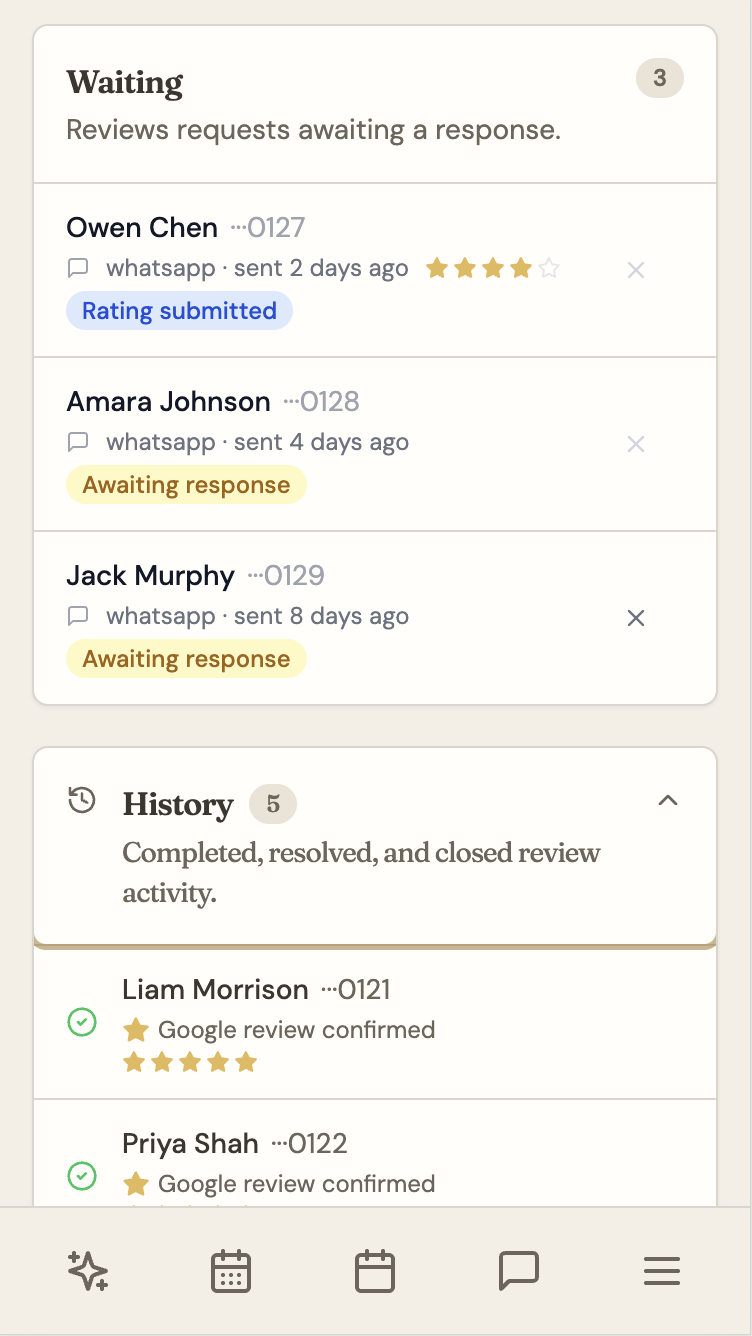This screenshot has width=752, height=1336.
Task: Click ticket number 0121
Action: pyautogui.click(x=356, y=990)
